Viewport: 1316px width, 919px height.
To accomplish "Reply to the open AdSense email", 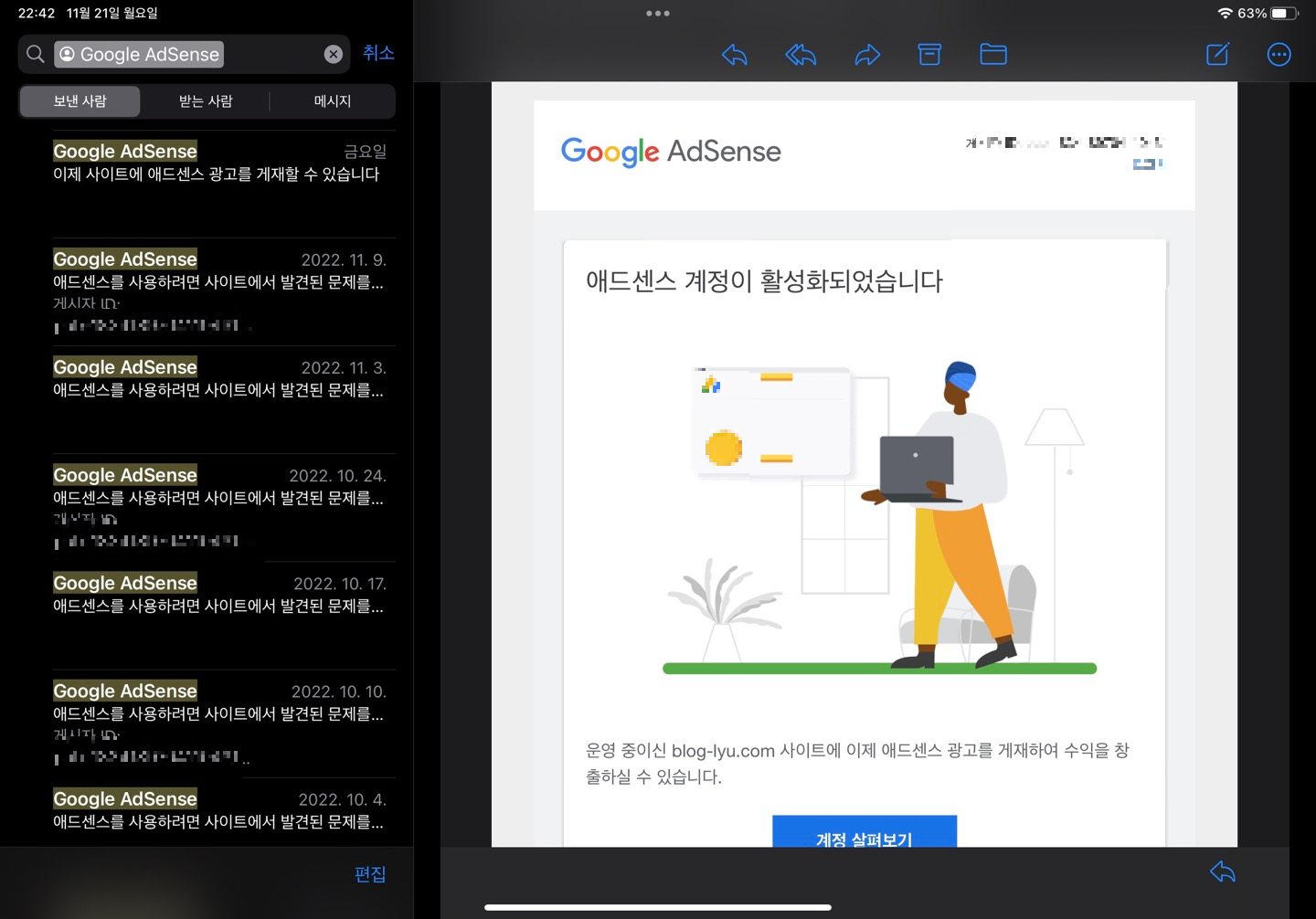I will pos(734,55).
